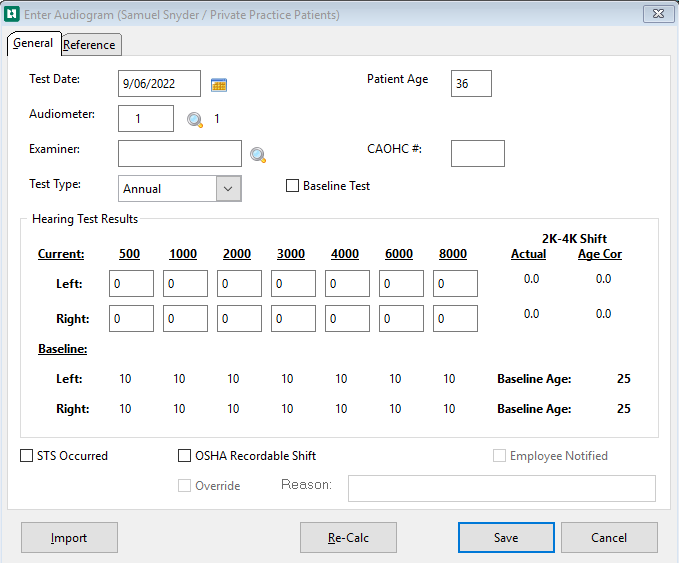Viewport: 679px width, 563px height.
Task: Click Current Right 3000 Hz field
Action: (x=293, y=319)
